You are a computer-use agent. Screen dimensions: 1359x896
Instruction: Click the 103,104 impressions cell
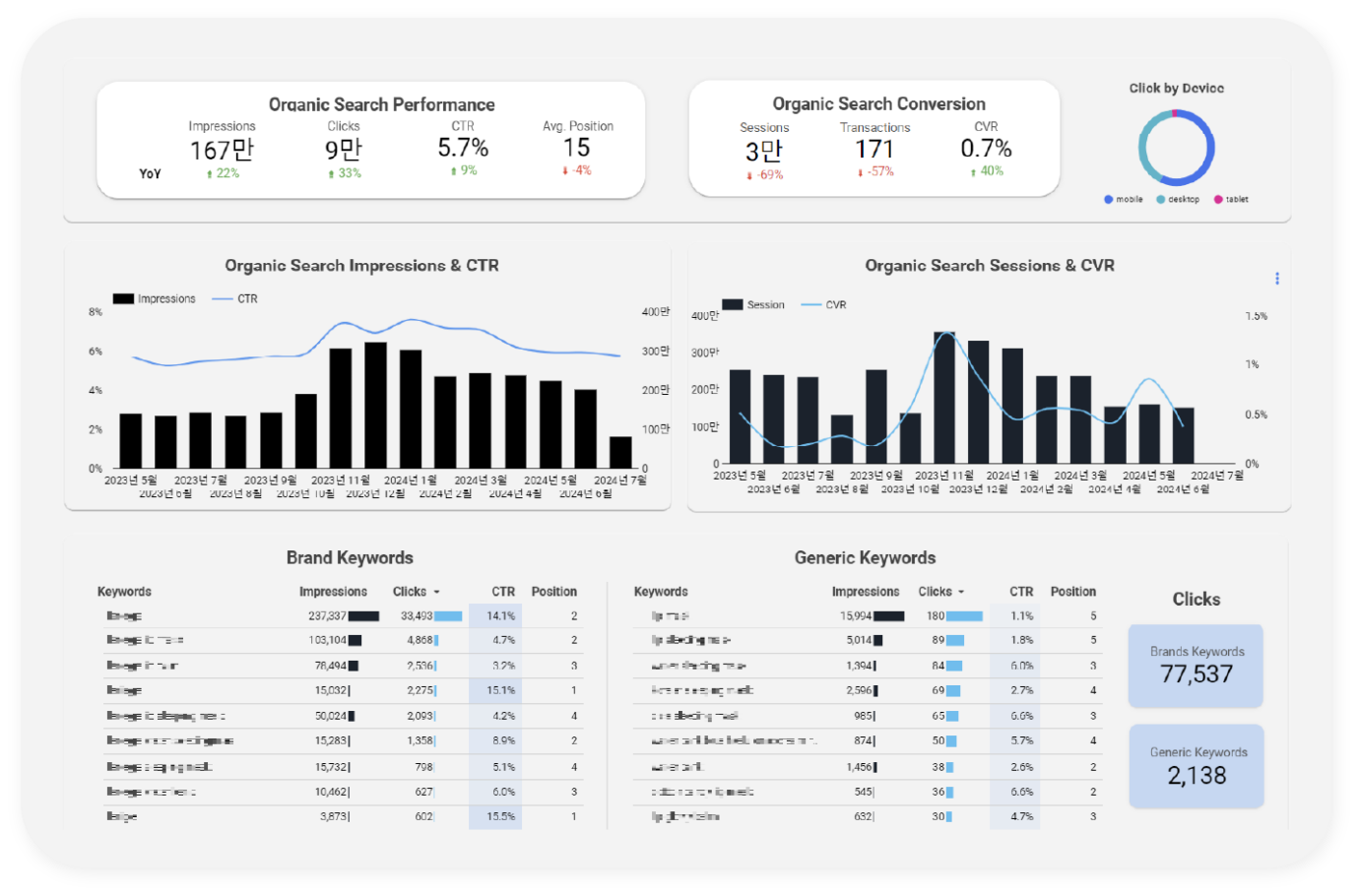(327, 640)
